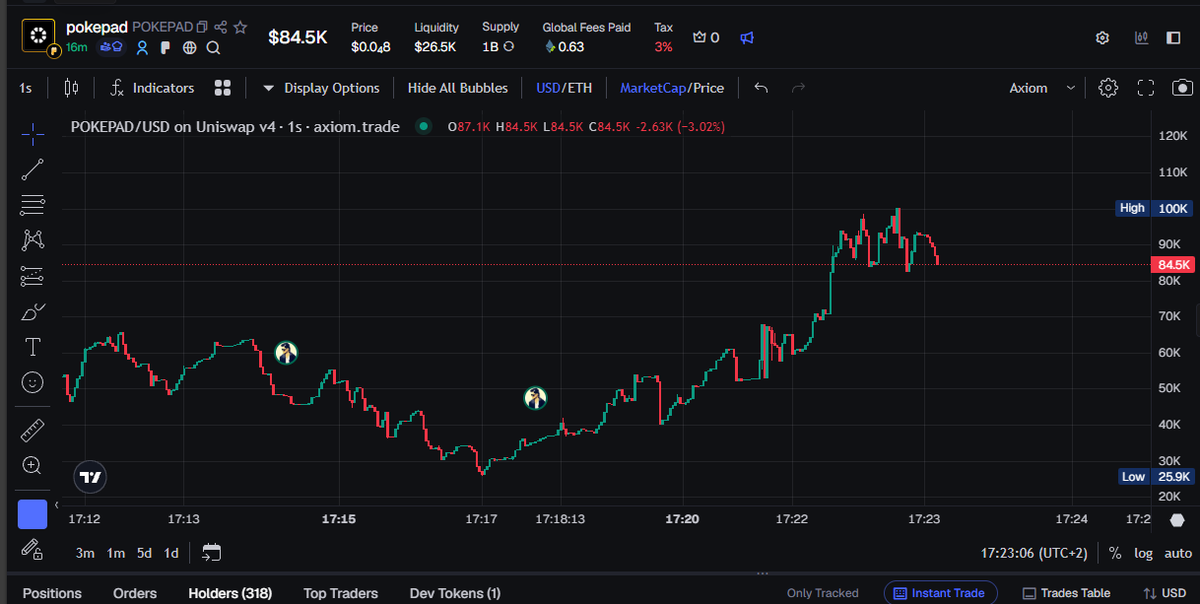This screenshot has height=604, width=1200.
Task: Toggle the Only Tracked filter
Action: pos(822,593)
